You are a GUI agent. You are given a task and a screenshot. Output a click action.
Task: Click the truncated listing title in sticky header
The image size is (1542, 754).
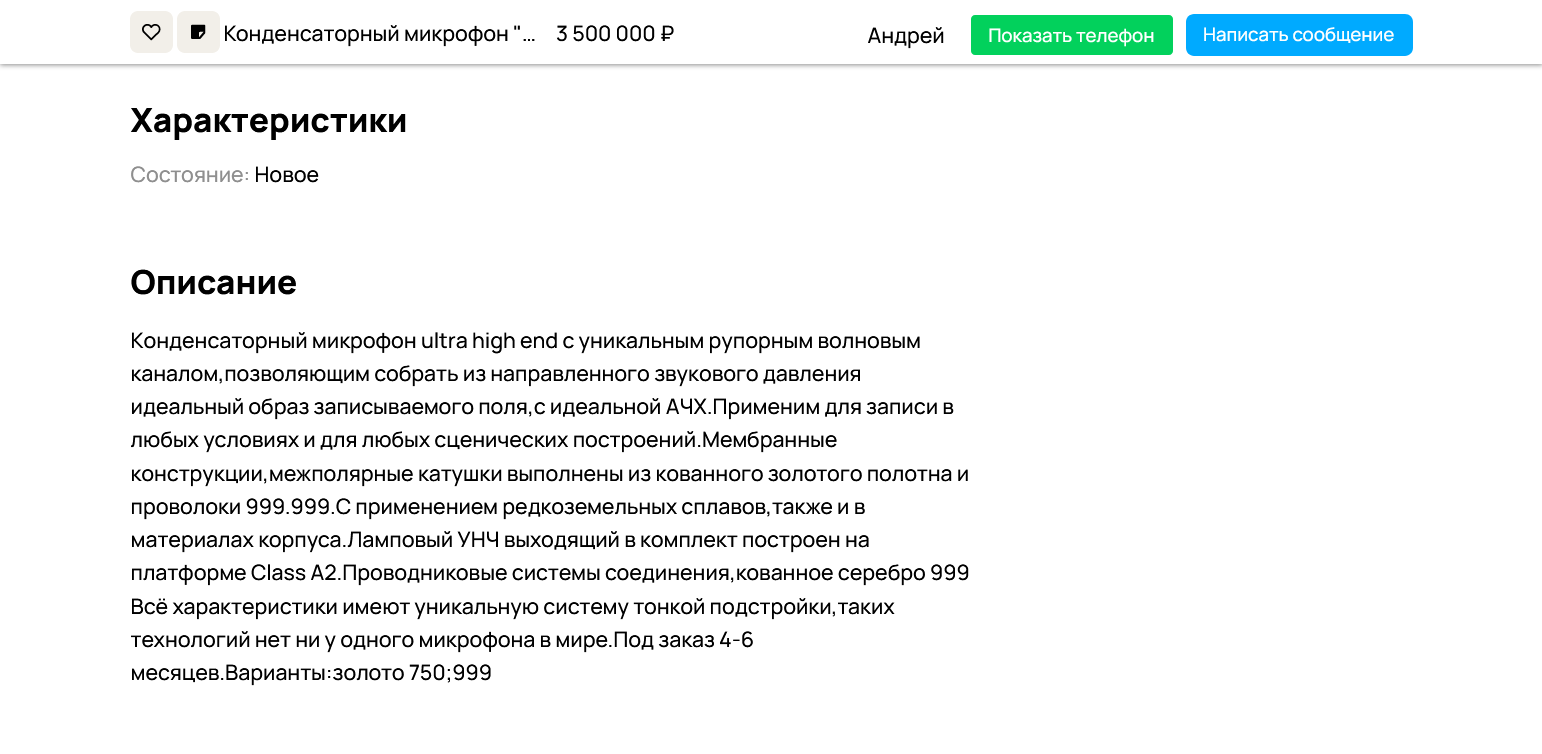pos(380,34)
